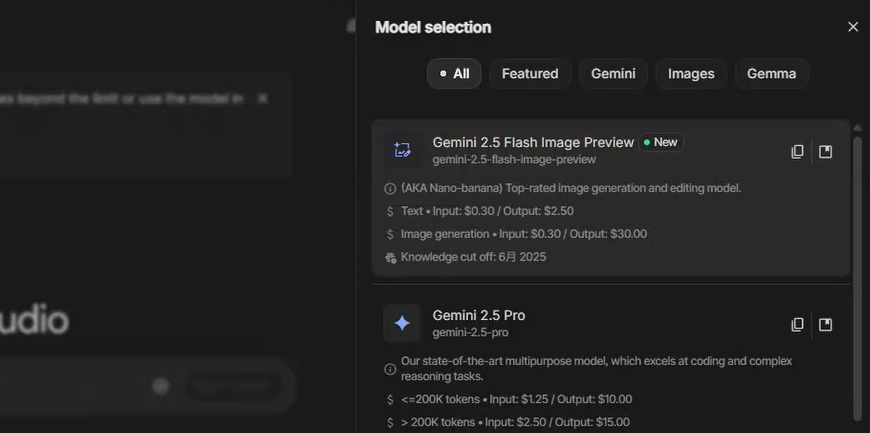The image size is (870, 433).
Task: Click the gemini-2.5-flash-image-preview model ID text
Action: pos(514,160)
